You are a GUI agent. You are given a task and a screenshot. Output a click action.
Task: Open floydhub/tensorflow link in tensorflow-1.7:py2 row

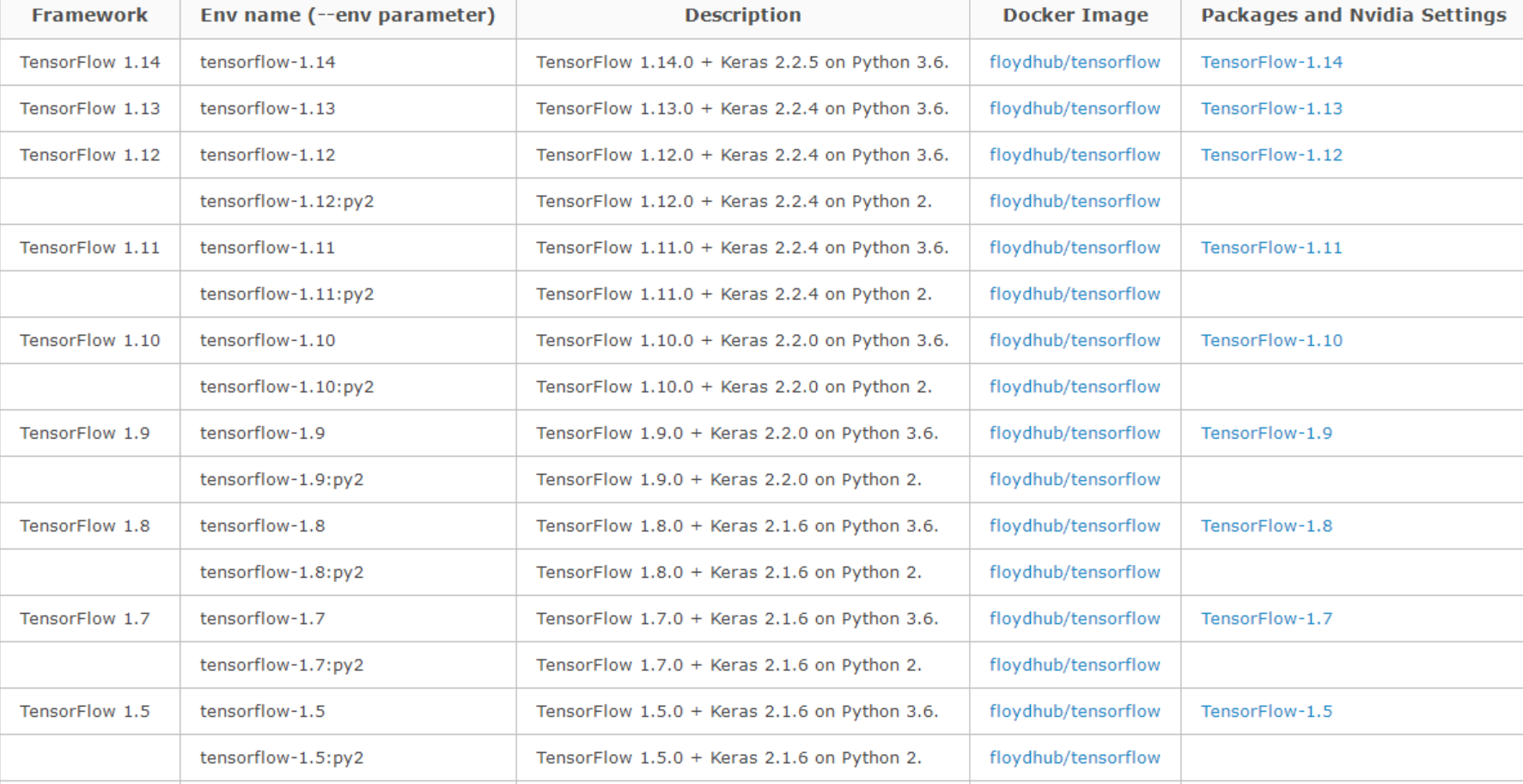tap(1075, 665)
